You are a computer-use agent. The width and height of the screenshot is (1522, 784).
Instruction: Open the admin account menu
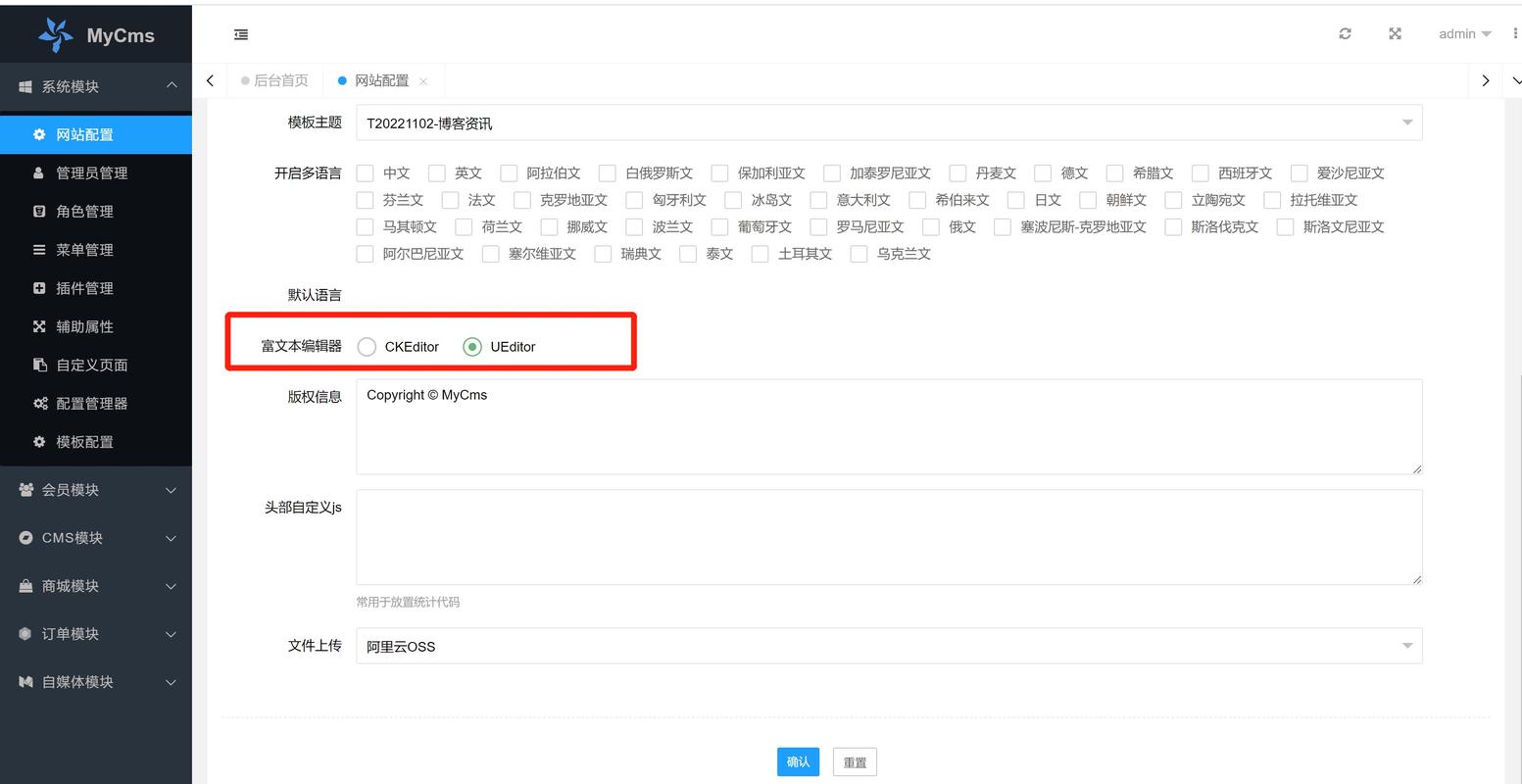pos(1463,33)
